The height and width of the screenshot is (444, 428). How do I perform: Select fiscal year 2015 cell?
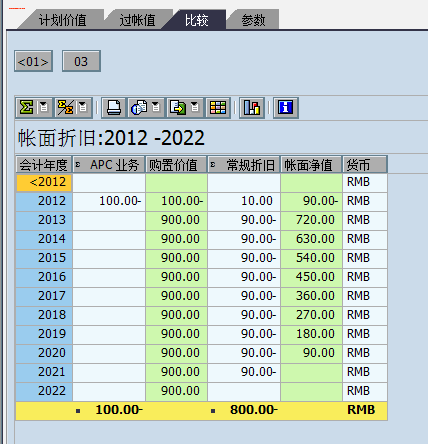click(44, 258)
